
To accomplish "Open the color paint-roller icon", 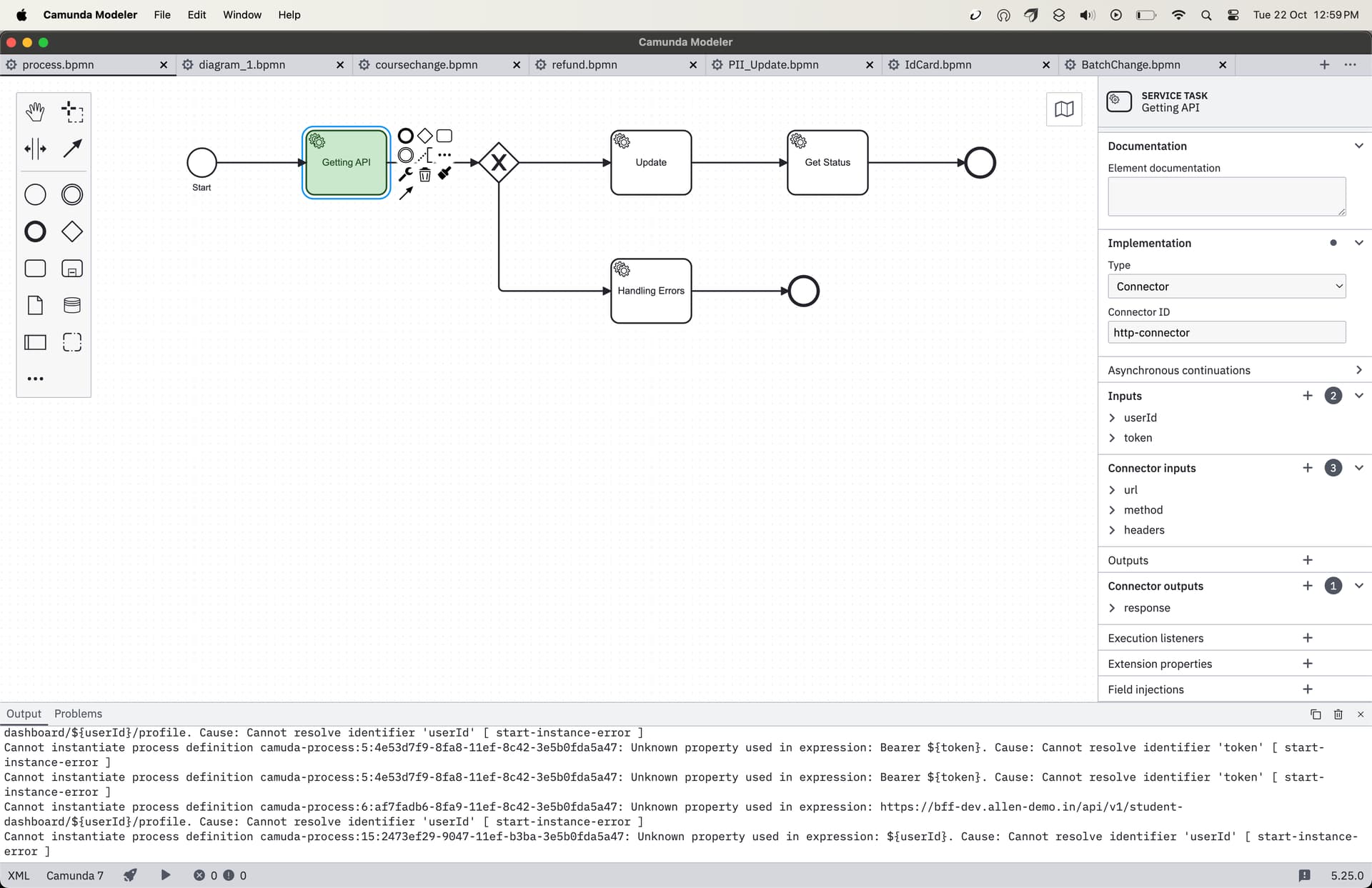I will 444,174.
